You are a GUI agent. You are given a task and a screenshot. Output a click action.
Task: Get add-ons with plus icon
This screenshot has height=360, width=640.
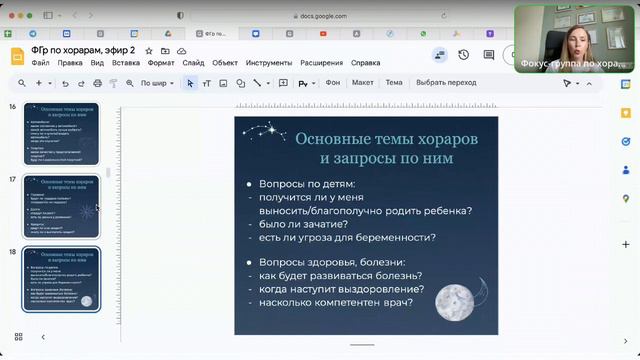(626, 244)
